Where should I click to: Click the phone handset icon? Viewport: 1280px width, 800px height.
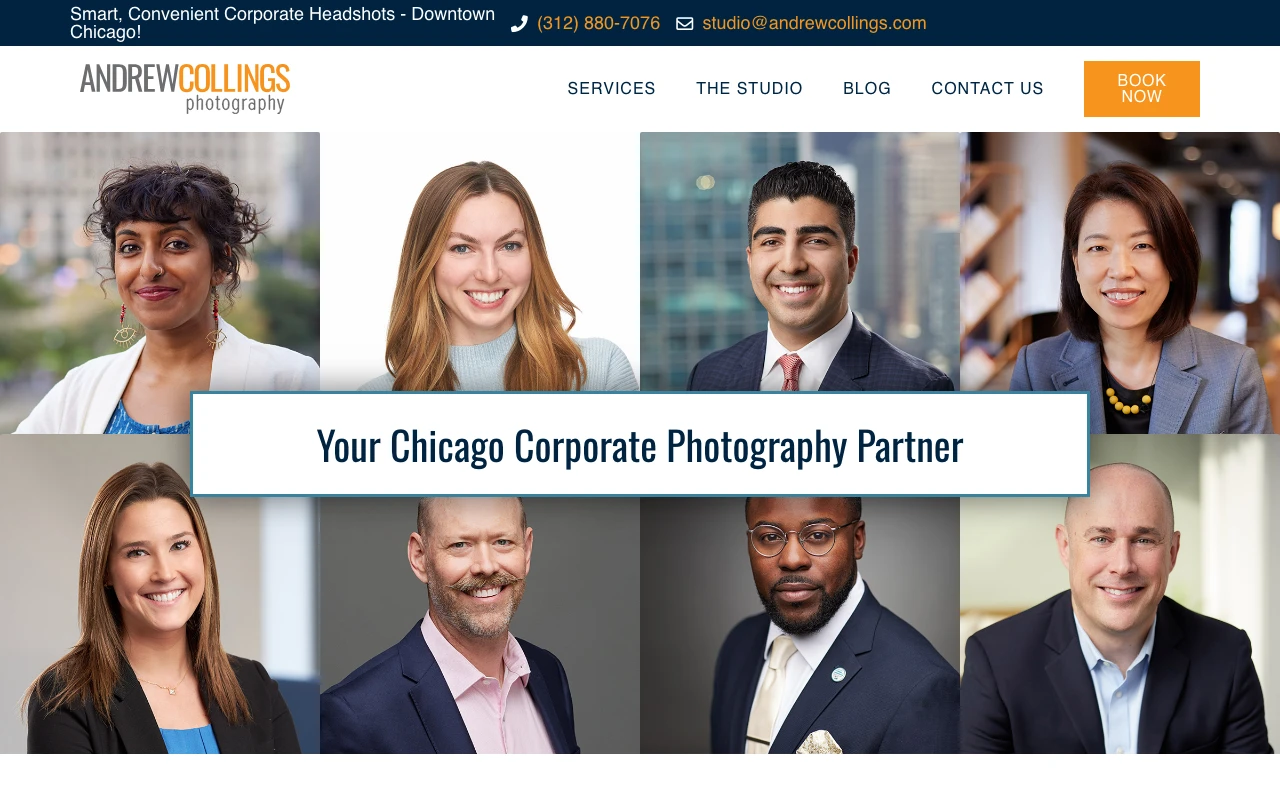519,23
